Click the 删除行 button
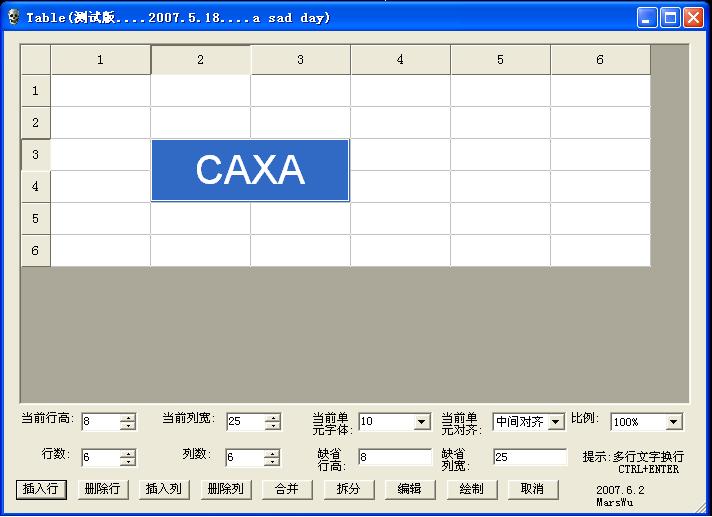712x517 pixels. 103,489
